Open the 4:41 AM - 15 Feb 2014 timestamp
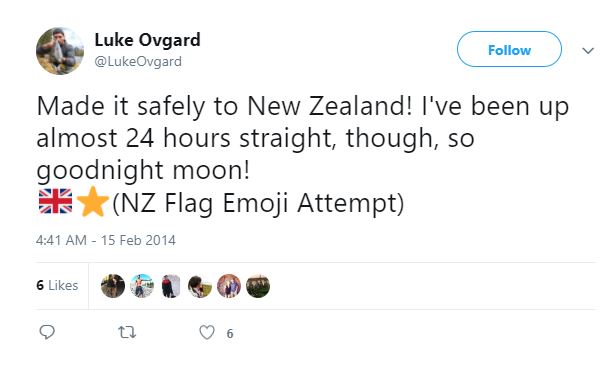616x367 pixels. coord(106,240)
